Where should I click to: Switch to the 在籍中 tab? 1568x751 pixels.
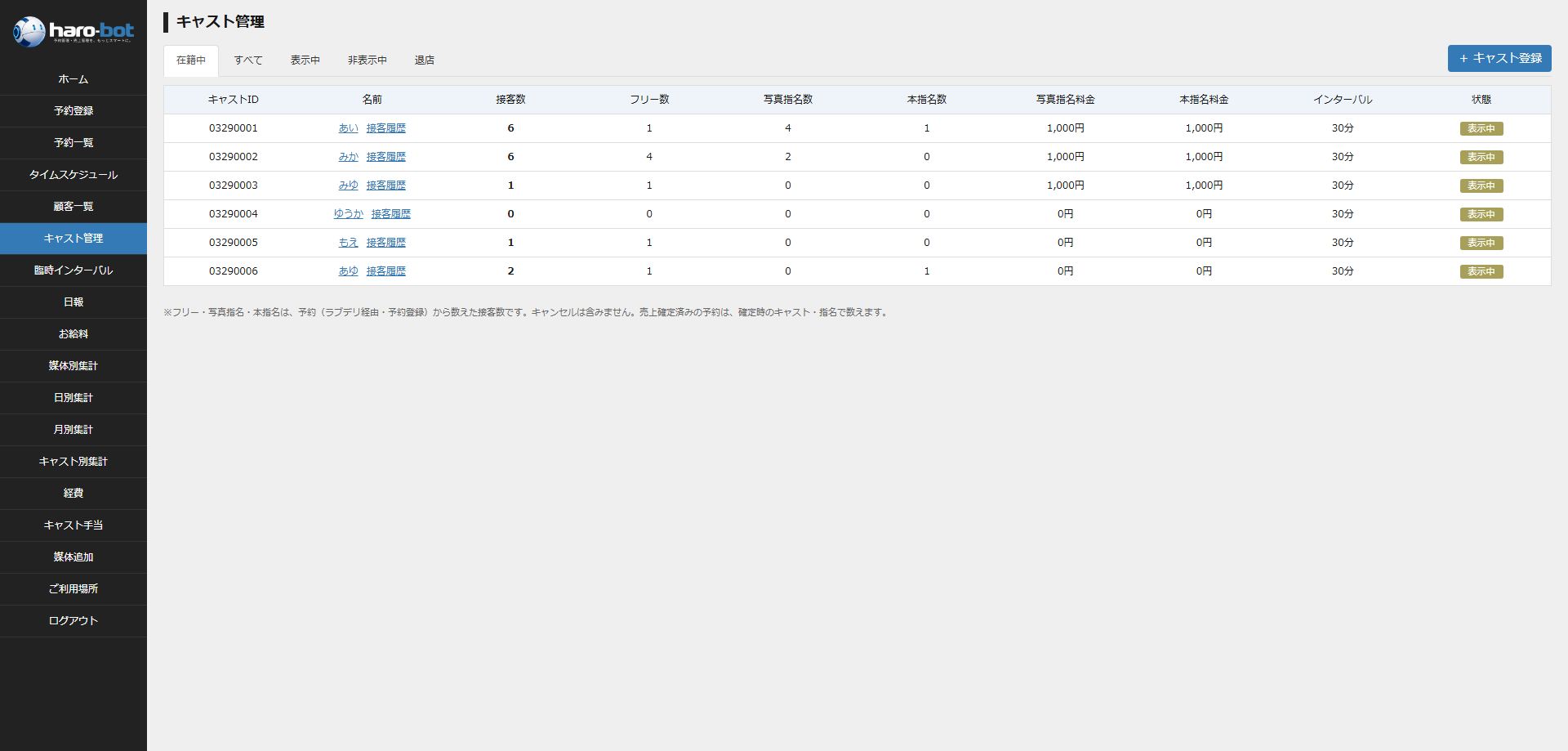click(x=191, y=60)
